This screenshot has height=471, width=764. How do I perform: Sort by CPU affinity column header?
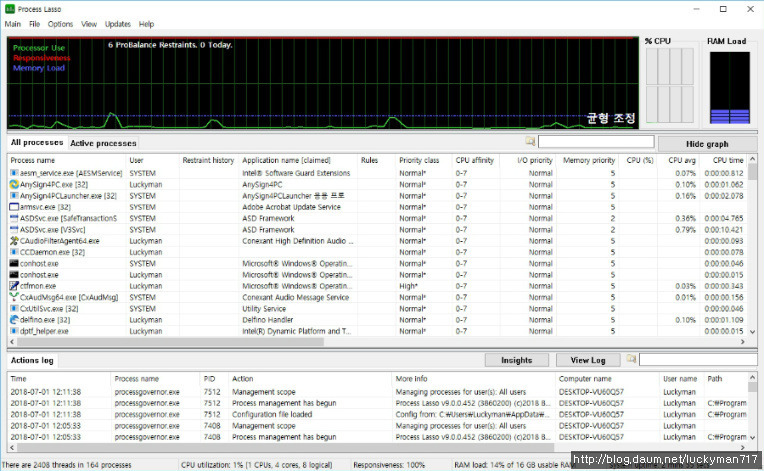(x=476, y=160)
